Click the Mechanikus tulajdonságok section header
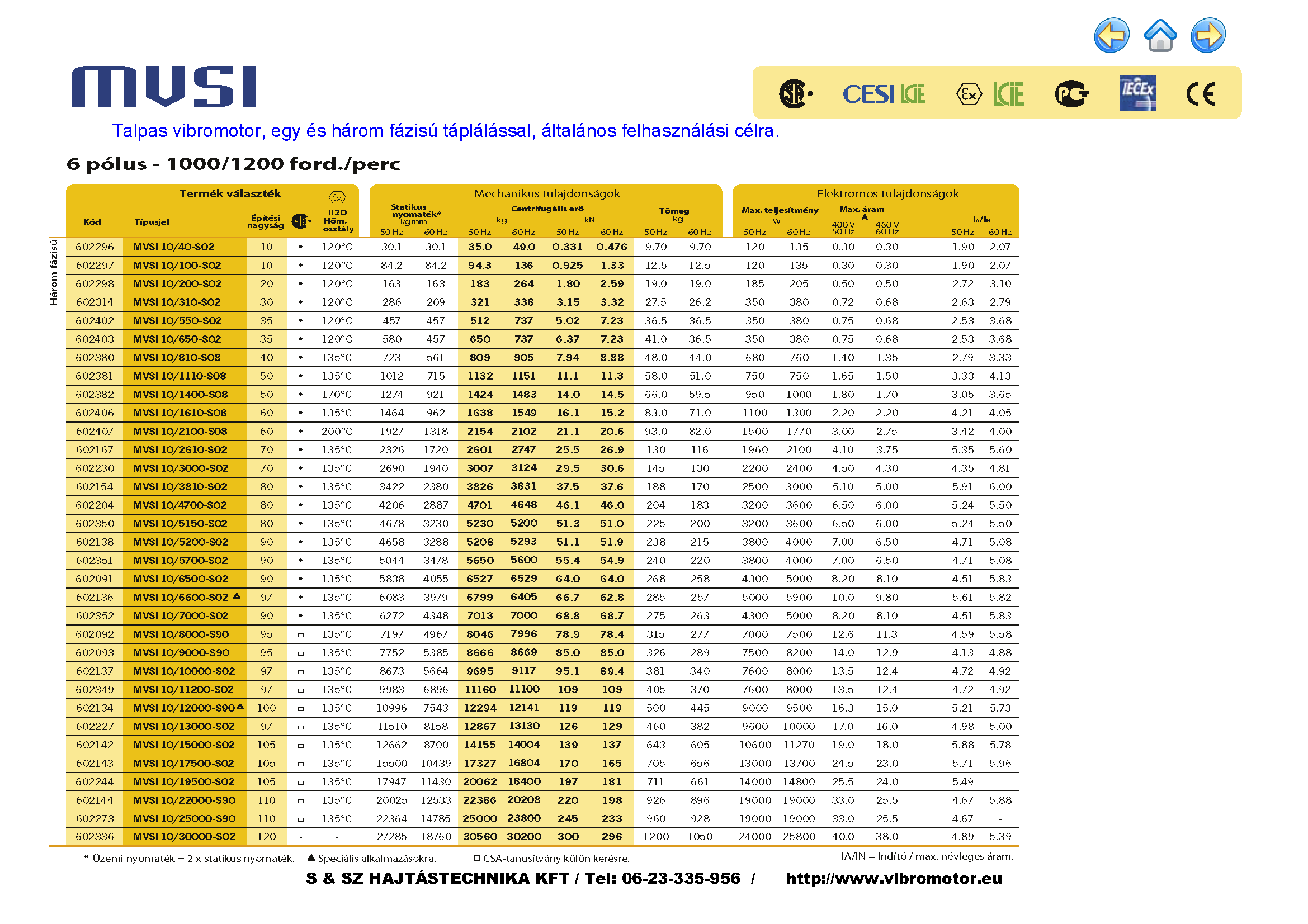The image size is (1308, 924). click(546, 193)
